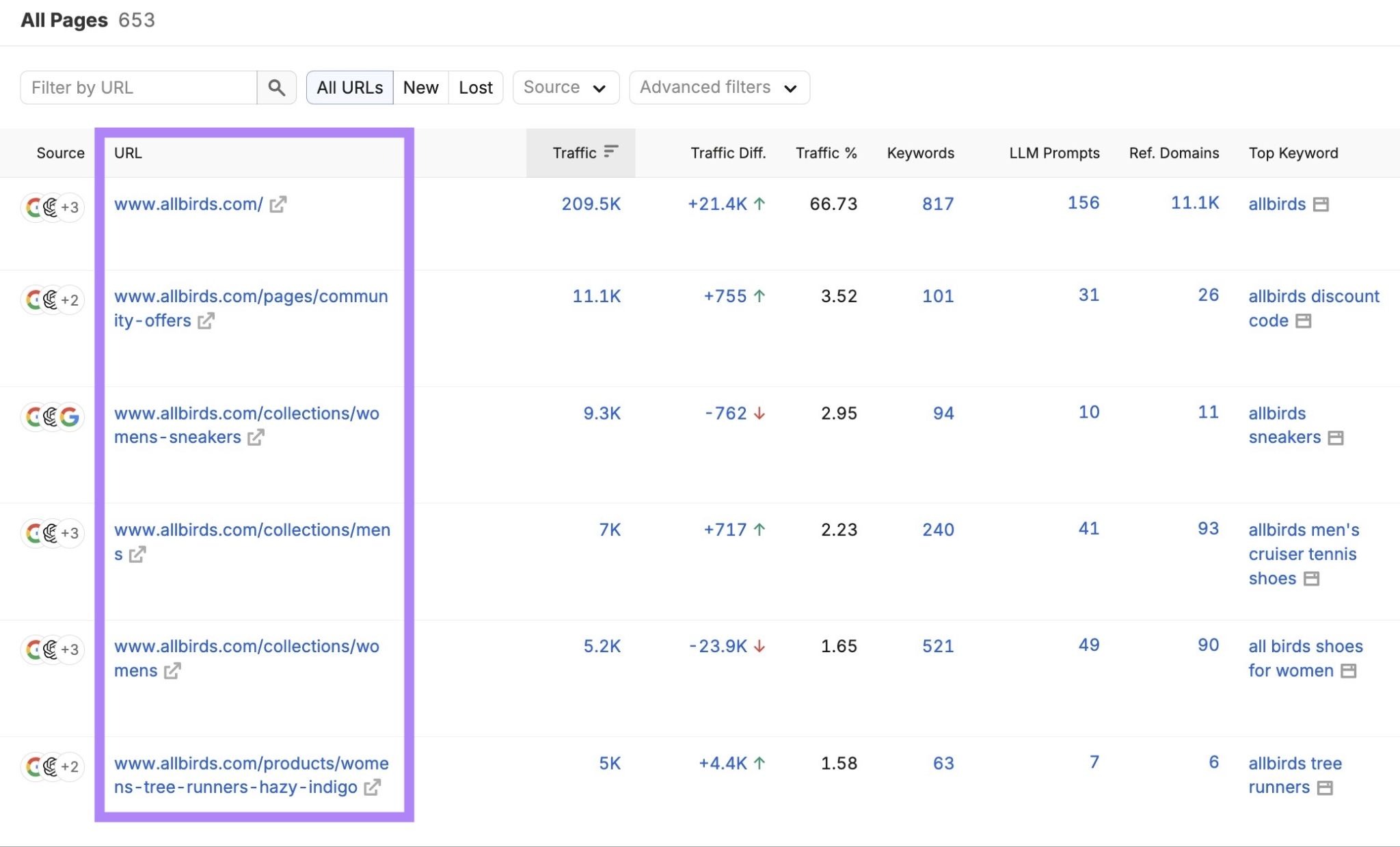Screen dimensions: 1400x847
Task: Open the collections/womens-sneakers URL link
Action: pyautogui.click(x=247, y=425)
